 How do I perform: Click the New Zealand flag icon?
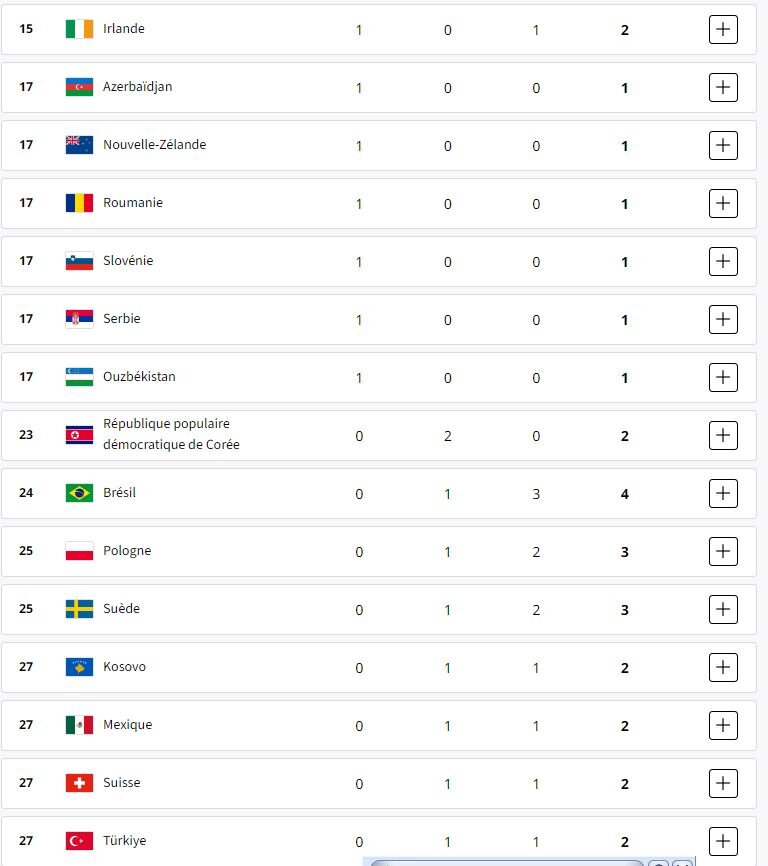79,145
